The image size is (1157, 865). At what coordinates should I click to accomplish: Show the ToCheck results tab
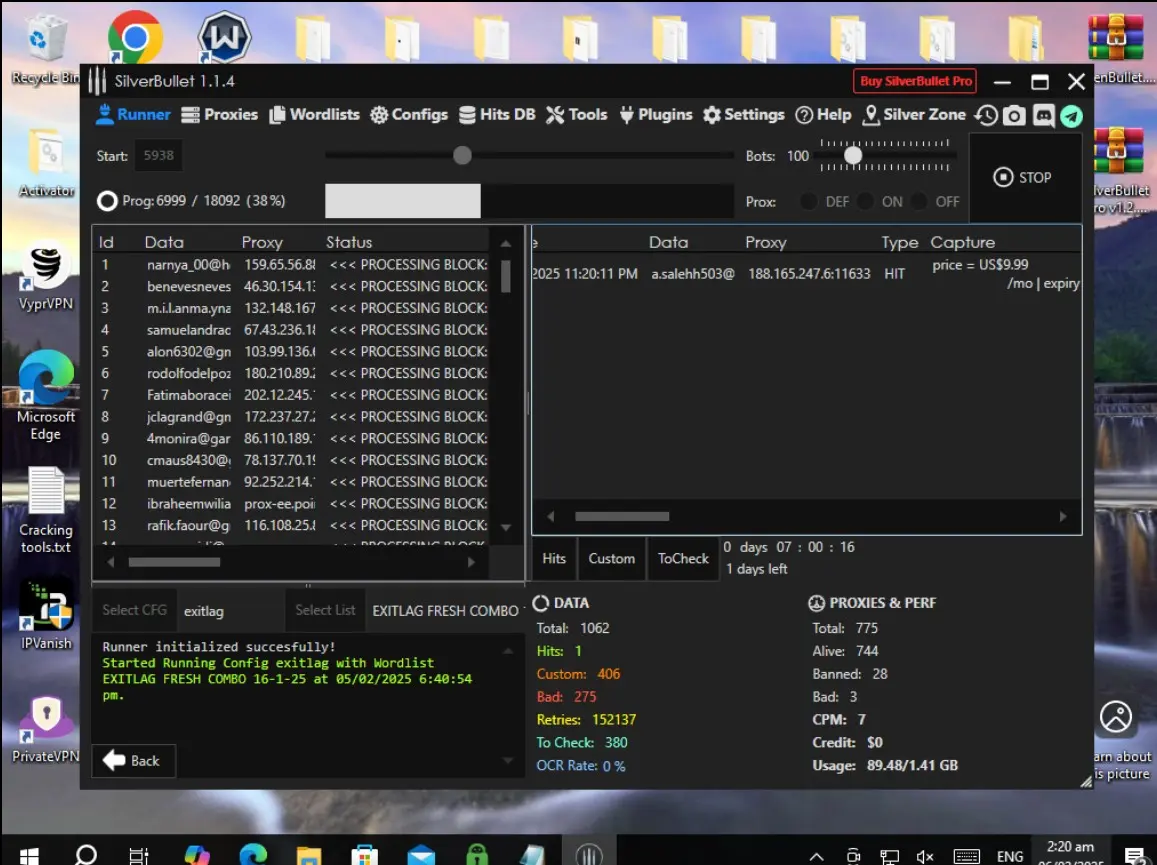pos(683,559)
